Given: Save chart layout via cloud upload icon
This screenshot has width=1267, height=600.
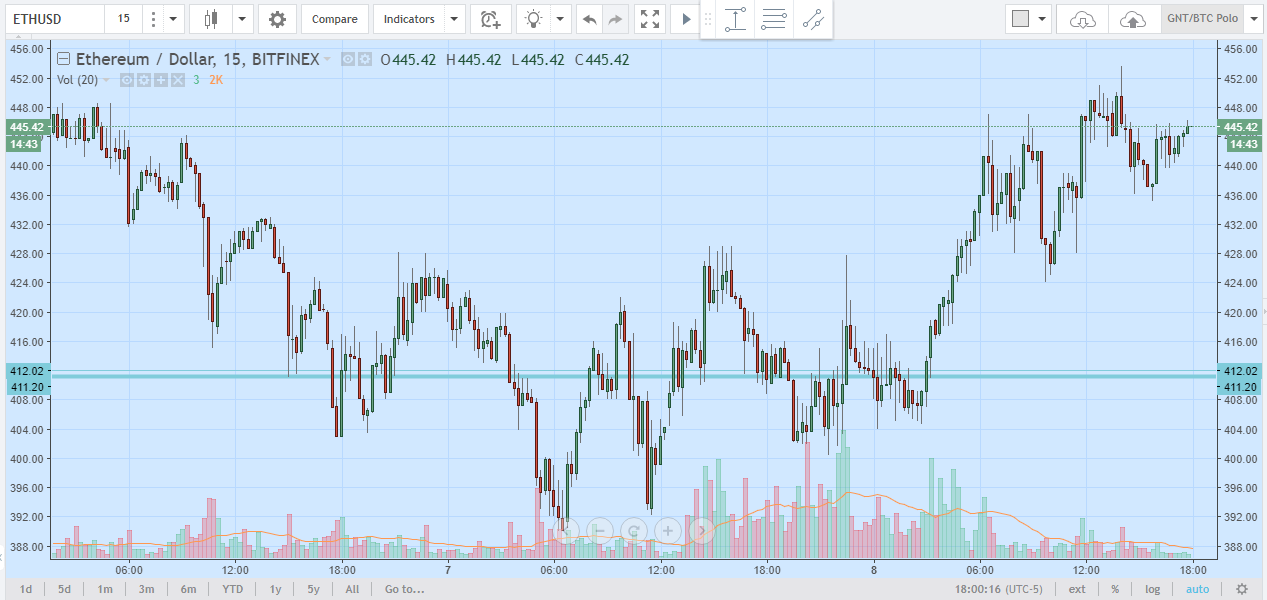Looking at the screenshot, I should [x=1133, y=19].
